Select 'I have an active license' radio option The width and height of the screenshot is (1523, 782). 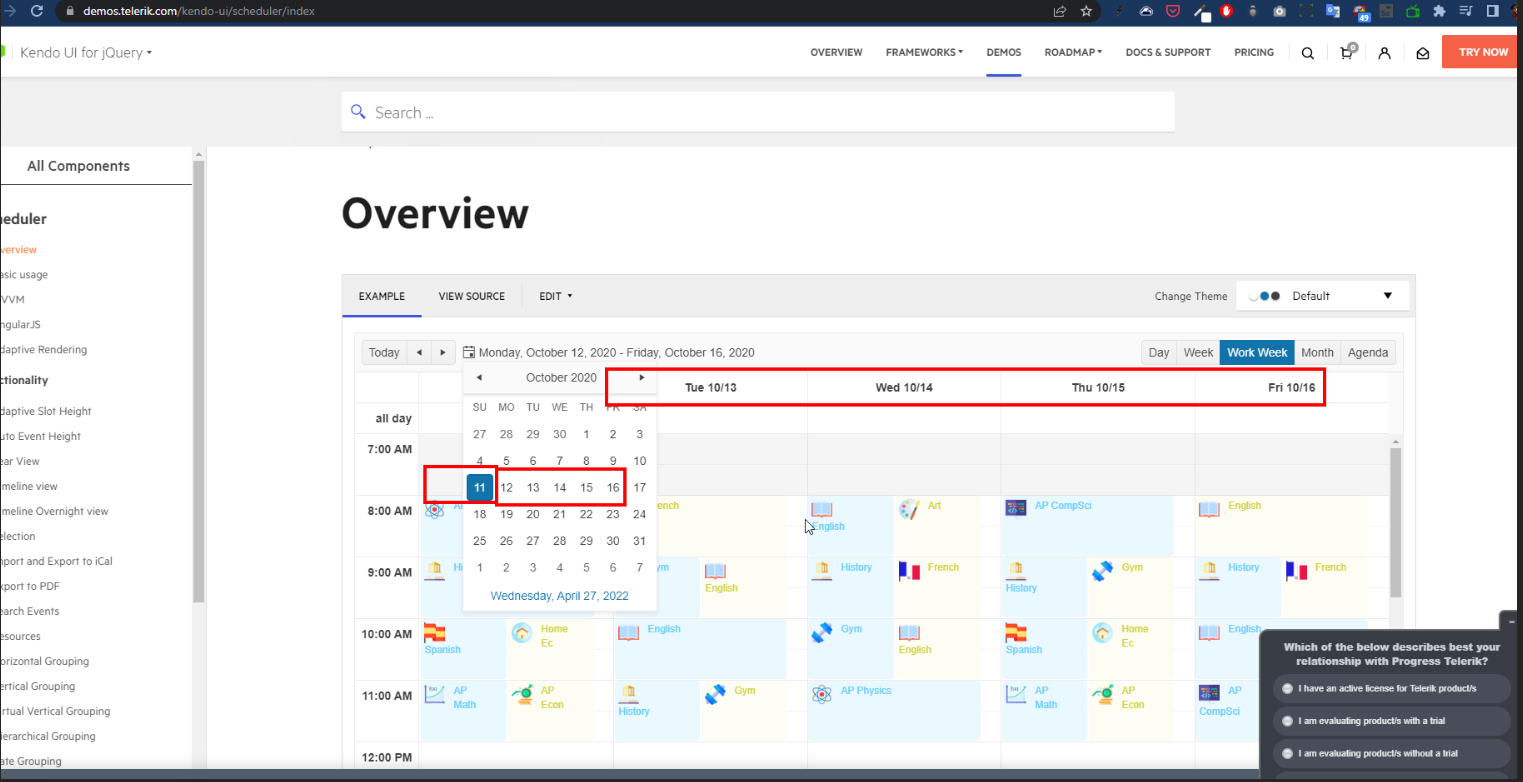click(1287, 688)
